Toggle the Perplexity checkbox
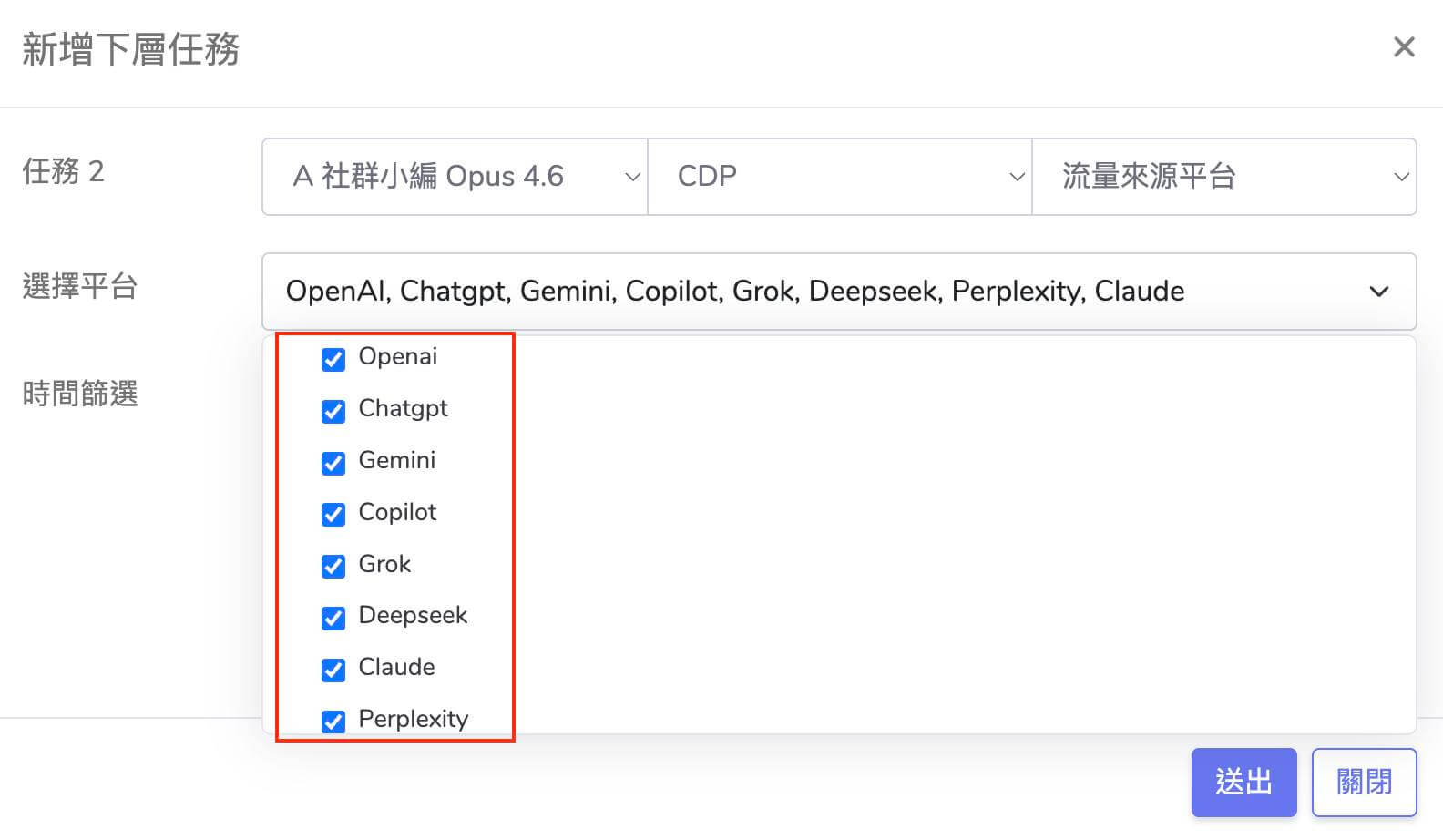The width and height of the screenshot is (1443, 840). (333, 722)
